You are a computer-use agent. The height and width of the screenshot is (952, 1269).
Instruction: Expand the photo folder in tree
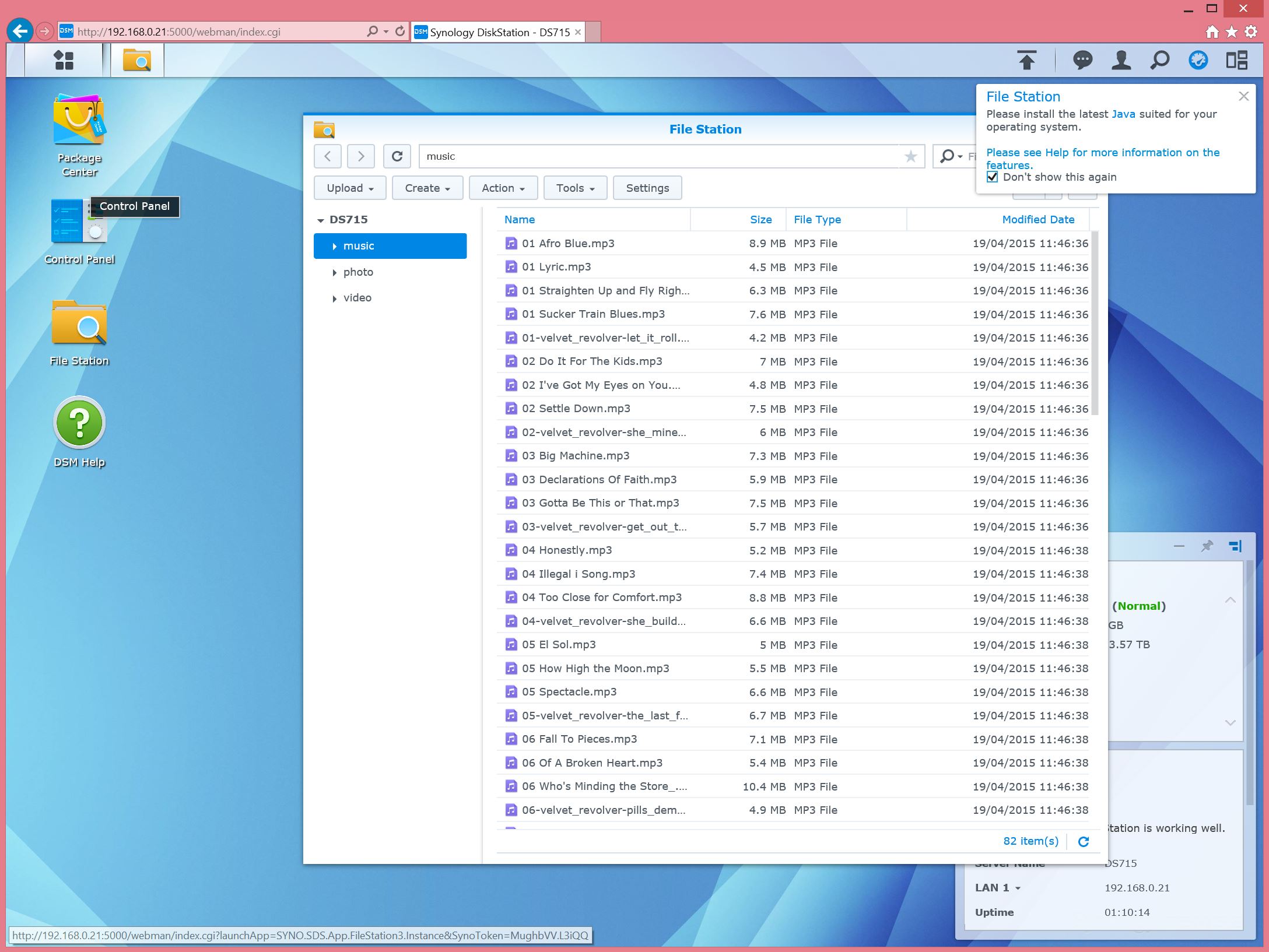(x=335, y=272)
